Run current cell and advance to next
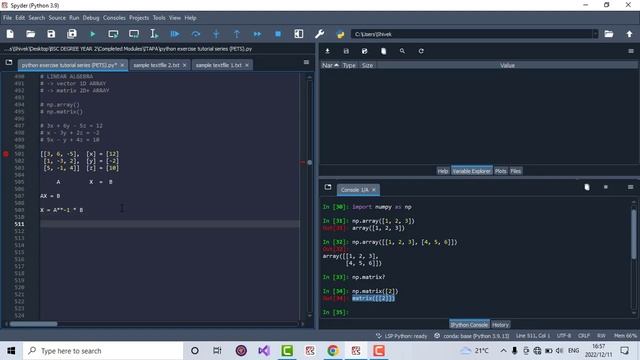Image resolution: width=640 pixels, height=360 pixels. 134,34
